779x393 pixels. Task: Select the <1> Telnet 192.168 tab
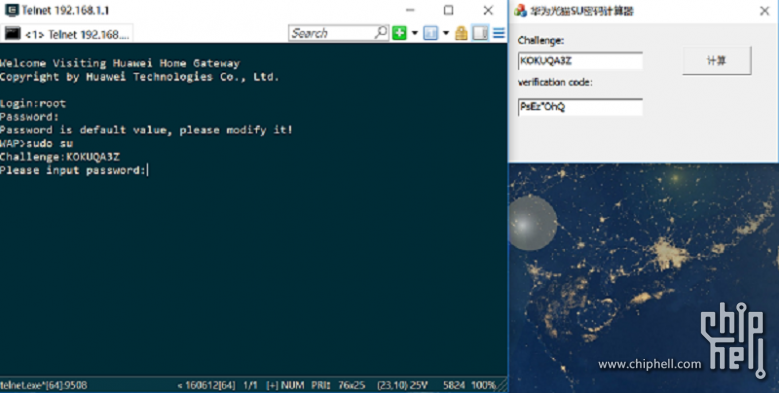click(x=67, y=34)
